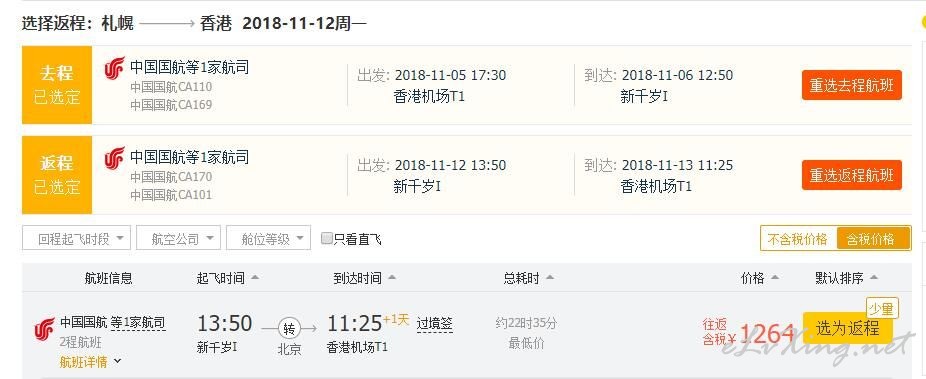This screenshot has height=379, width=926.
Task: Sort by 默认排序 column header
Action: [x=839, y=278]
